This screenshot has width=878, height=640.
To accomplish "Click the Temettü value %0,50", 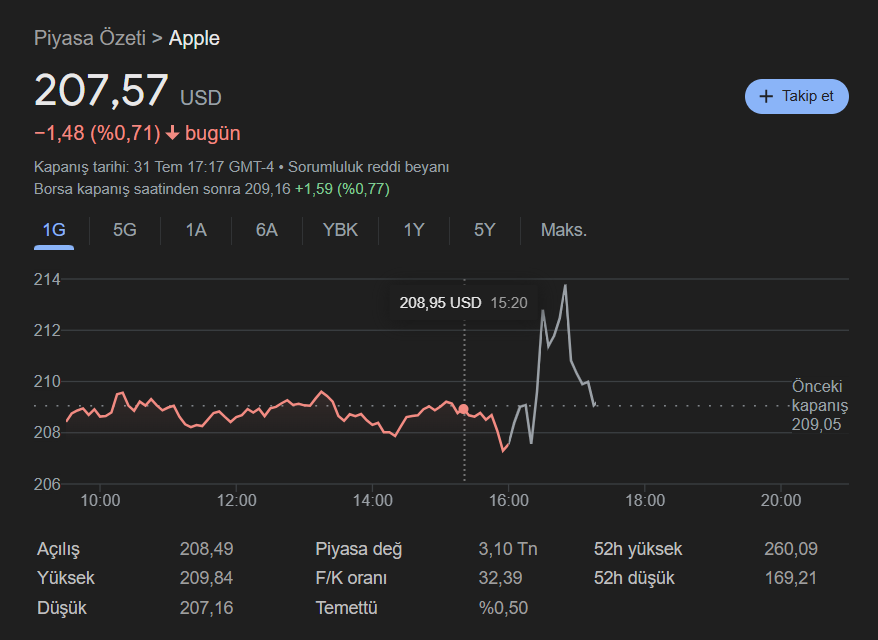I will 503,608.
